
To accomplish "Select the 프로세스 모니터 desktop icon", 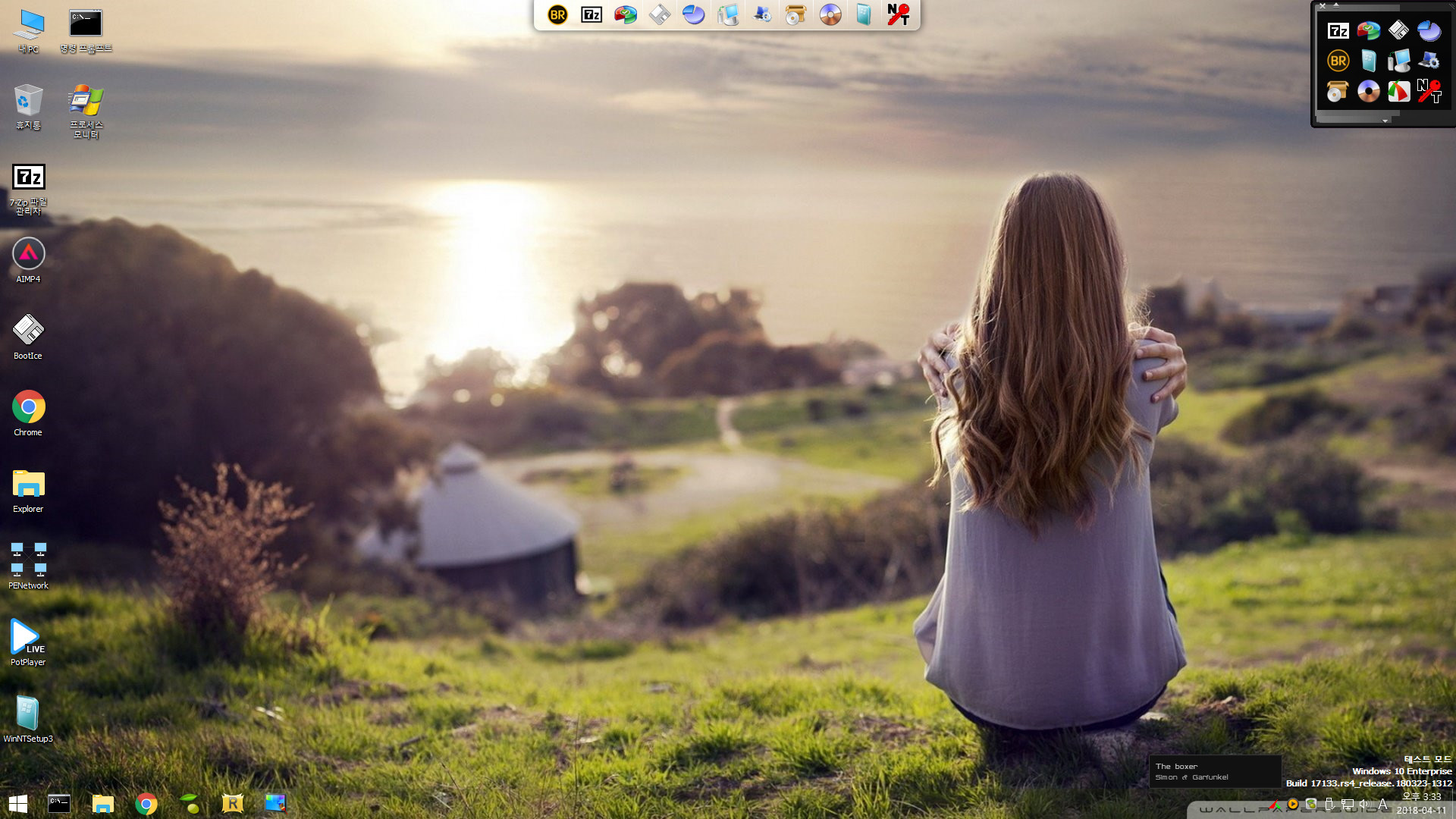I will click(x=86, y=111).
